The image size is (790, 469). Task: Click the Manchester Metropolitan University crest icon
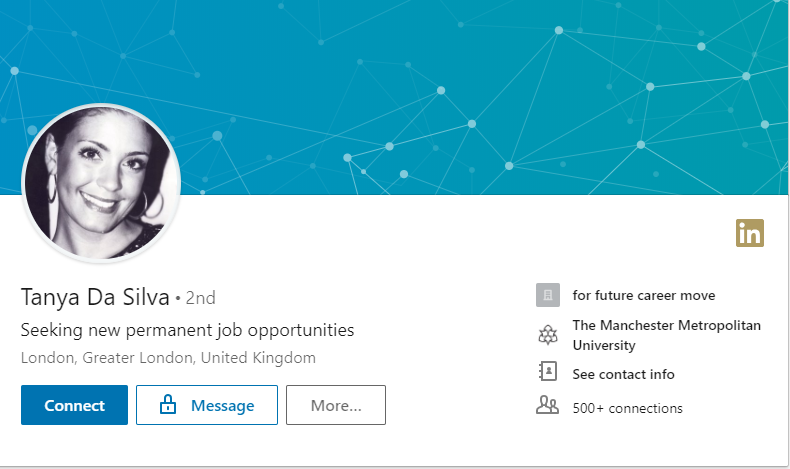(x=546, y=335)
